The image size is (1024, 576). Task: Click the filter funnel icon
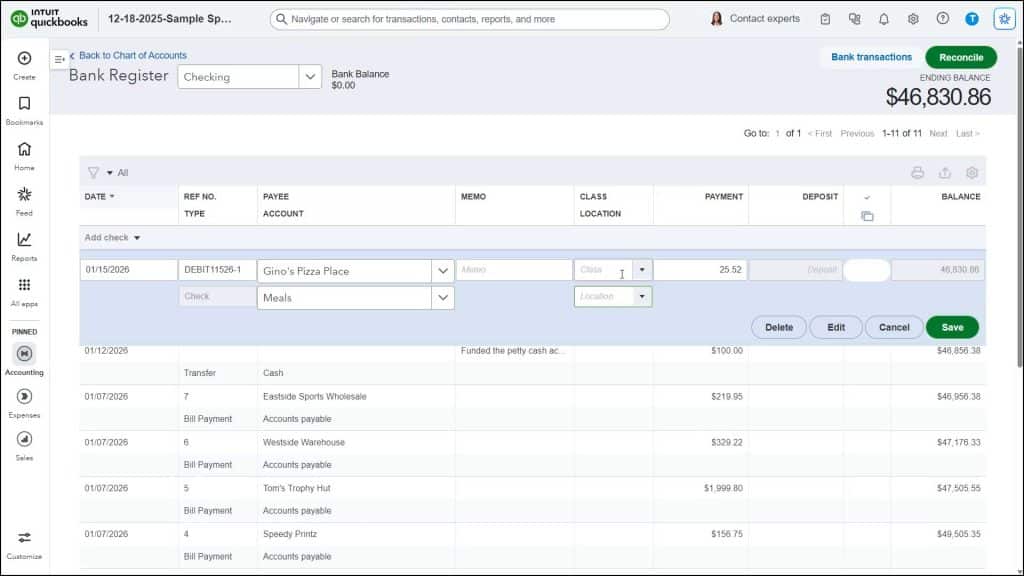pos(93,172)
